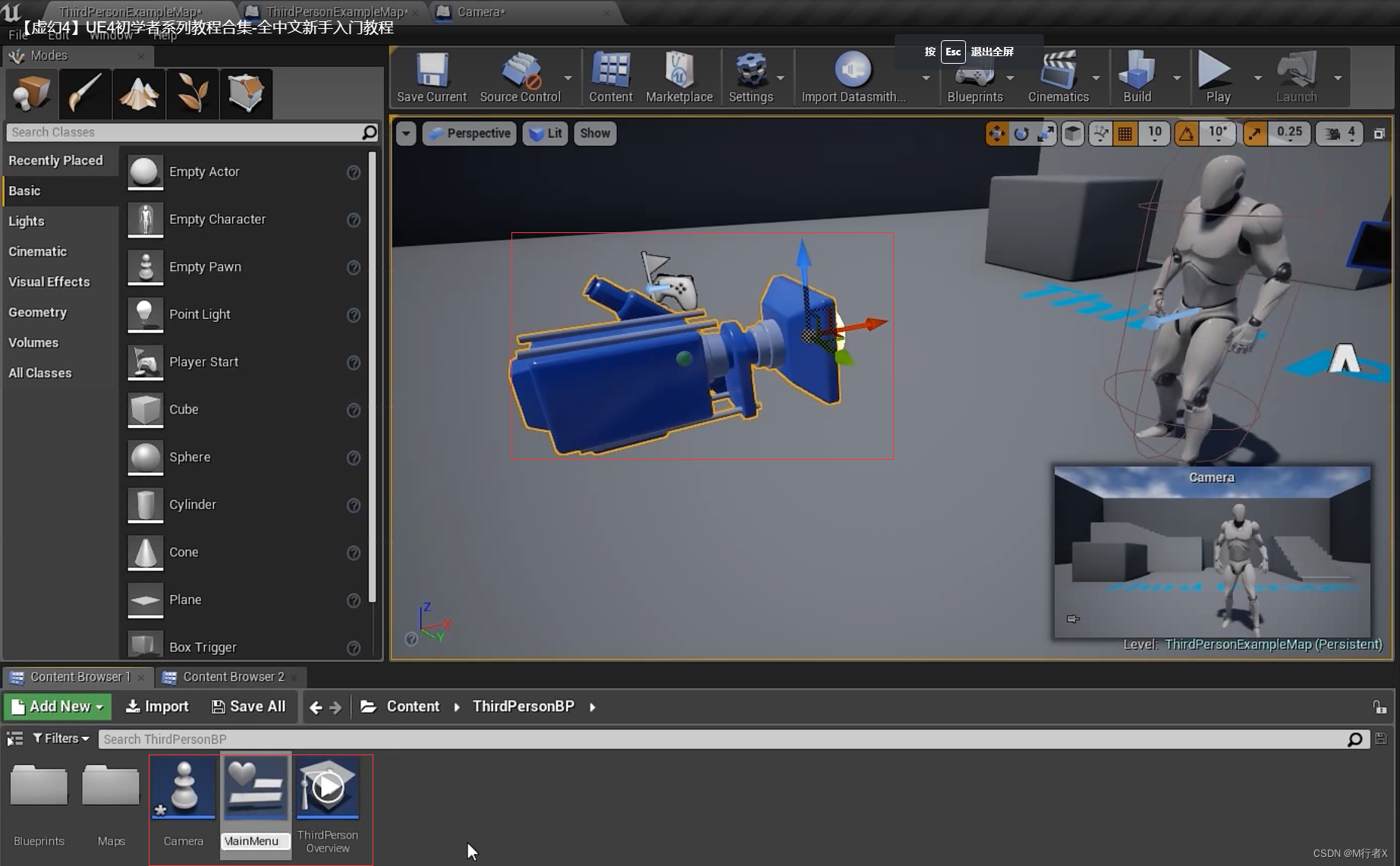Switch to the Paint mode brush icon
Viewport: 1400px width, 866px height.
85,93
